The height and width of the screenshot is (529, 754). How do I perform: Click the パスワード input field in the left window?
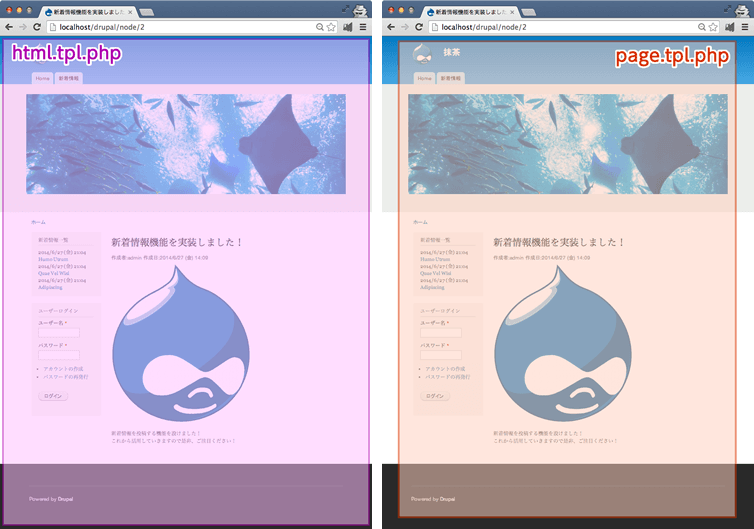59,355
